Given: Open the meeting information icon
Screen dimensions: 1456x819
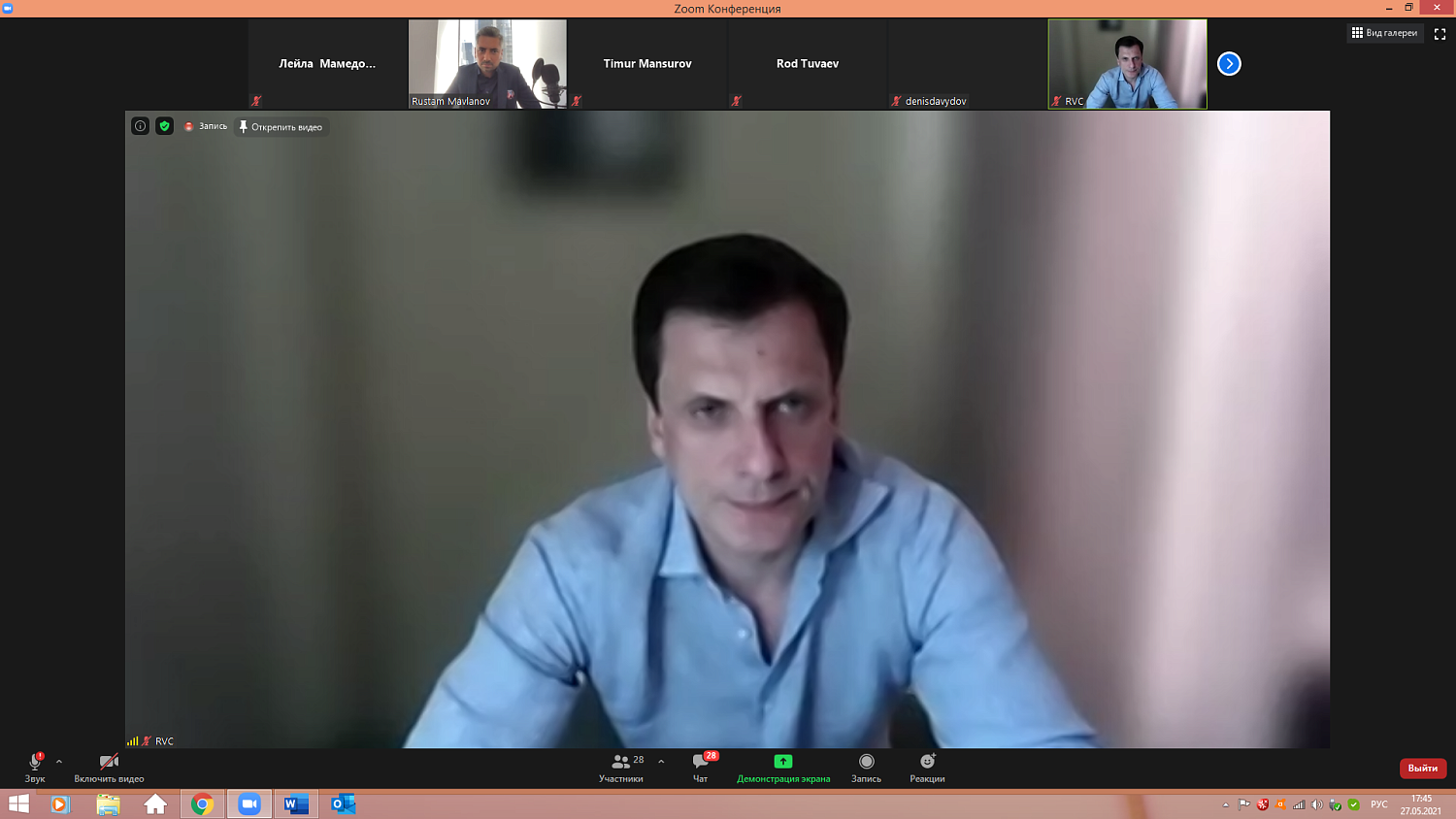Looking at the screenshot, I should [x=140, y=126].
